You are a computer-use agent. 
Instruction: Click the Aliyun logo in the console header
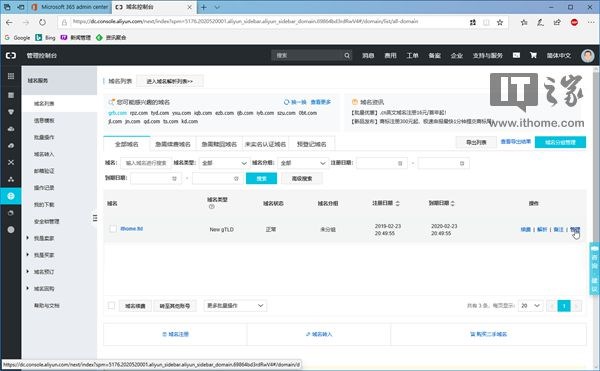[11, 55]
